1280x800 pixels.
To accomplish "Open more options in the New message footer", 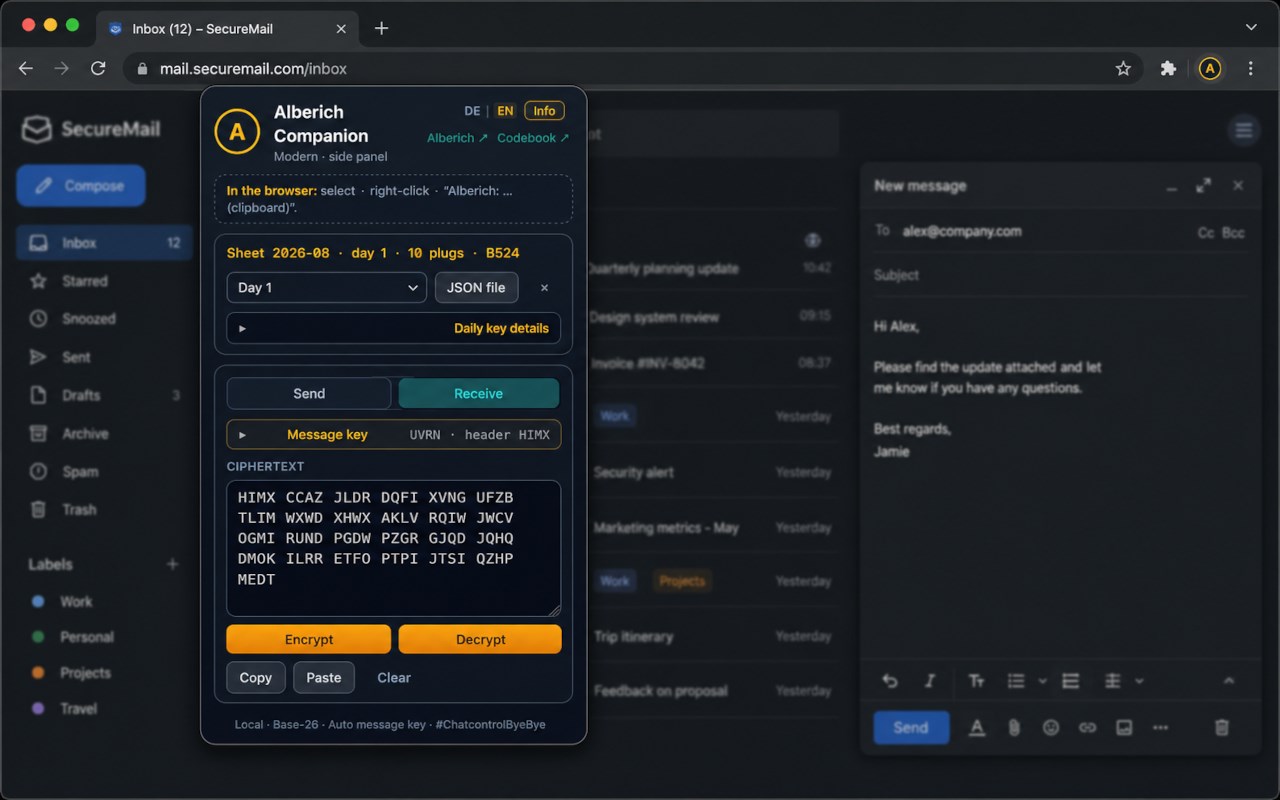I will [1160, 728].
